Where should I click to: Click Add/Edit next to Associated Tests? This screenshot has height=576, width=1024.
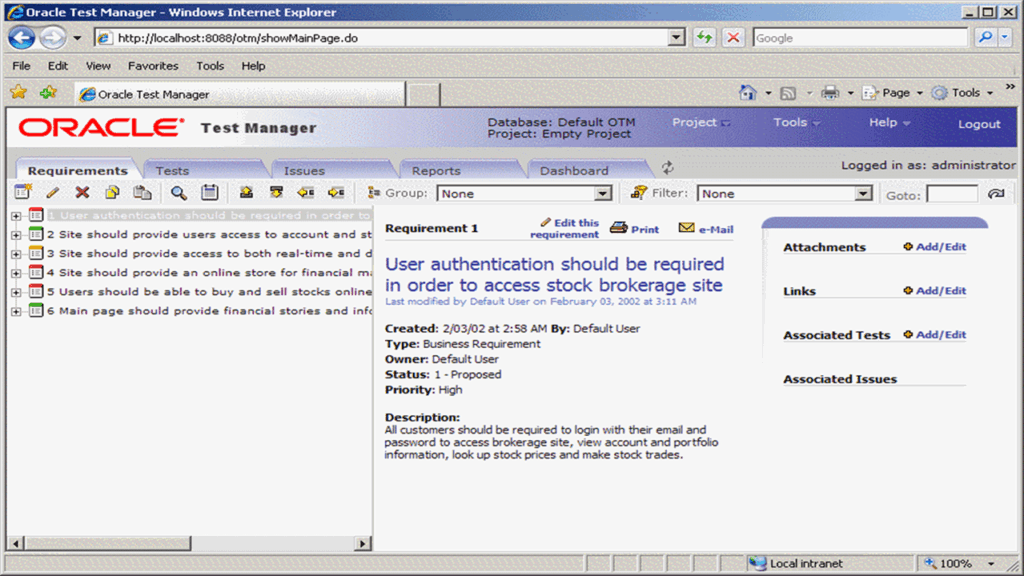pyautogui.click(x=941, y=334)
